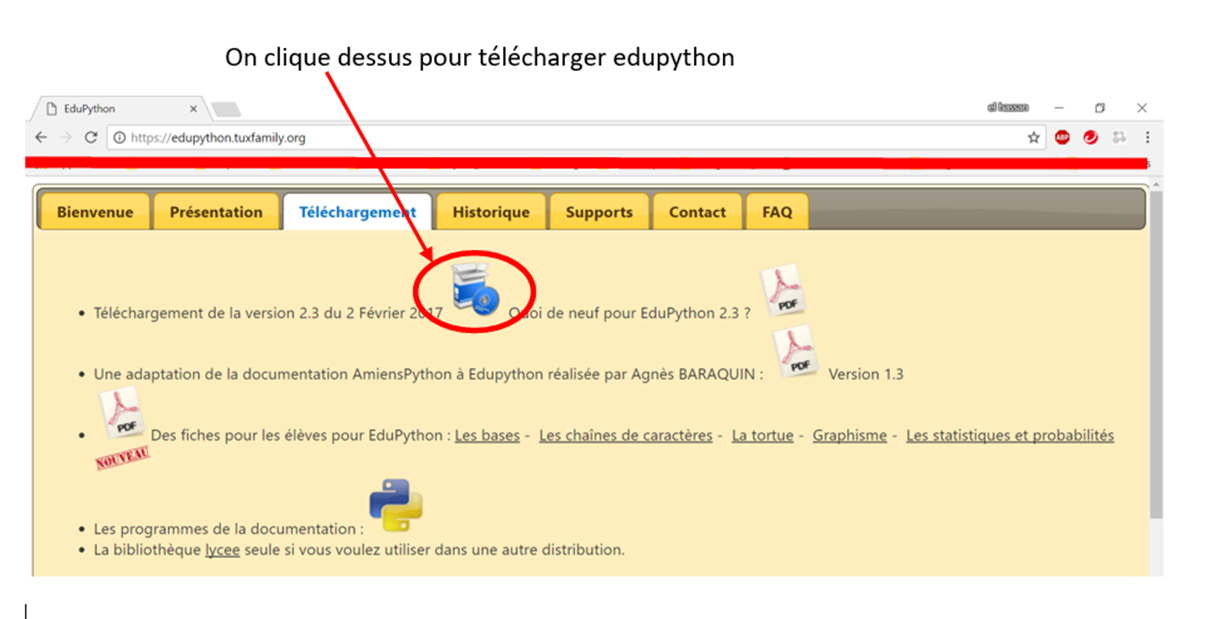Bookmark this page with the star icon
The image size is (1206, 619).
pyautogui.click(x=1034, y=138)
